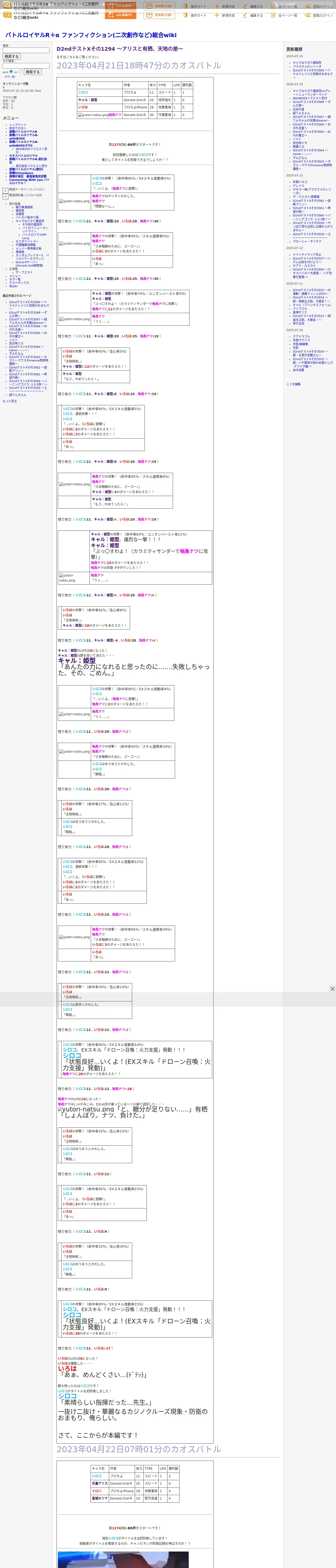Open プラズマメロンソーダ in 更新履歴
The height and width of the screenshot is (1568, 336).
point(307,66)
